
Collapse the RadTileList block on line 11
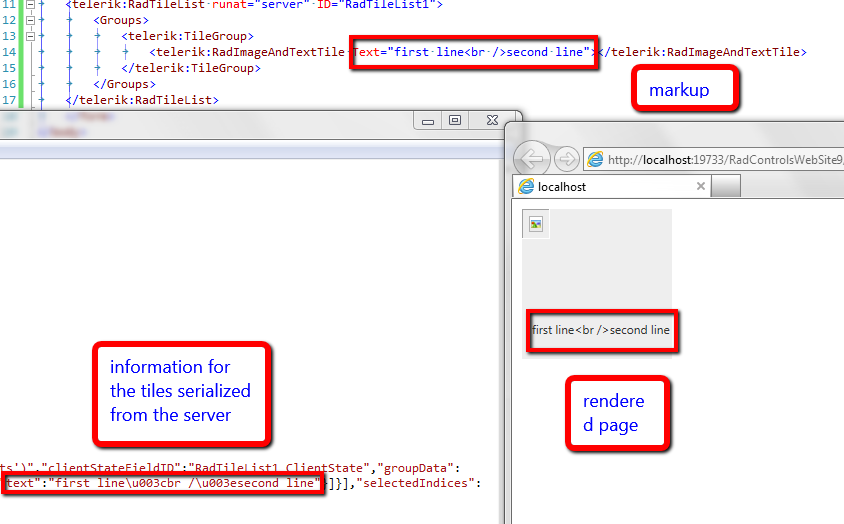(31, 4)
